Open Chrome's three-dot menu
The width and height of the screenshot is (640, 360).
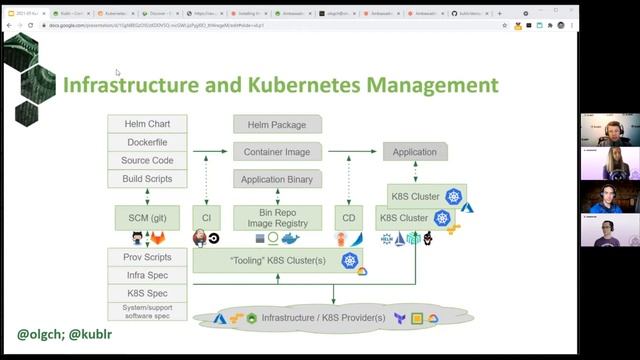pos(572,25)
